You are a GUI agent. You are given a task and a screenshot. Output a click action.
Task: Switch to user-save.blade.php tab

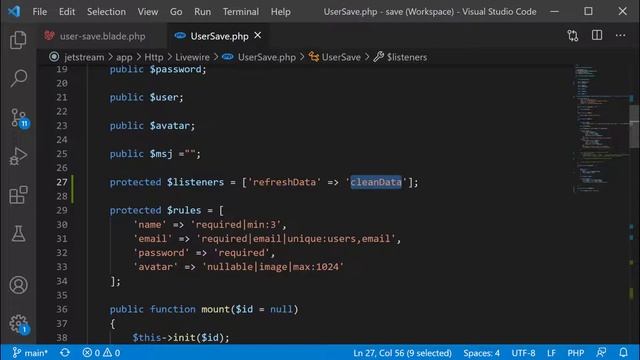[x=102, y=36]
